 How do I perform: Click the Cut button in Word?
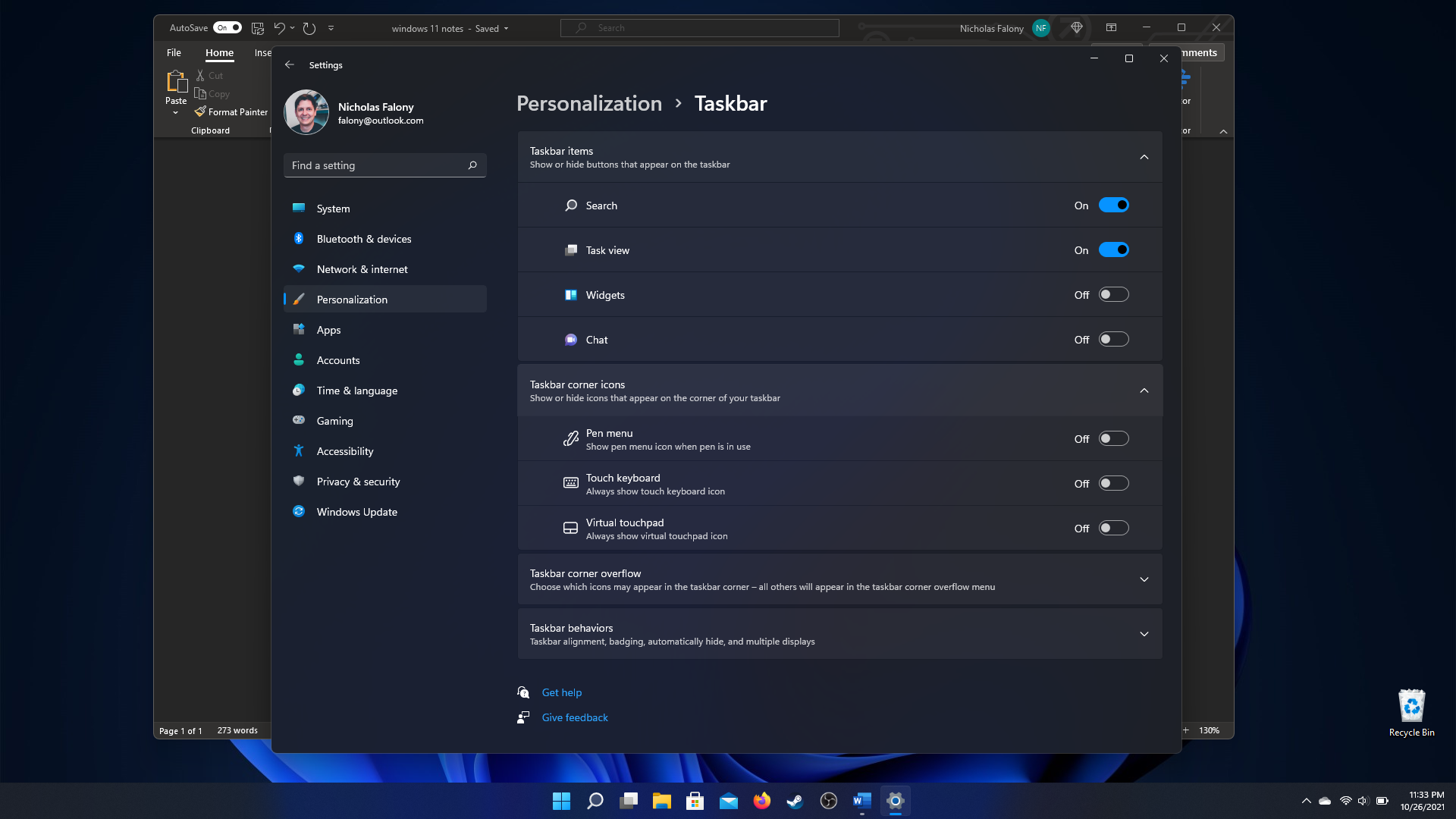209,75
